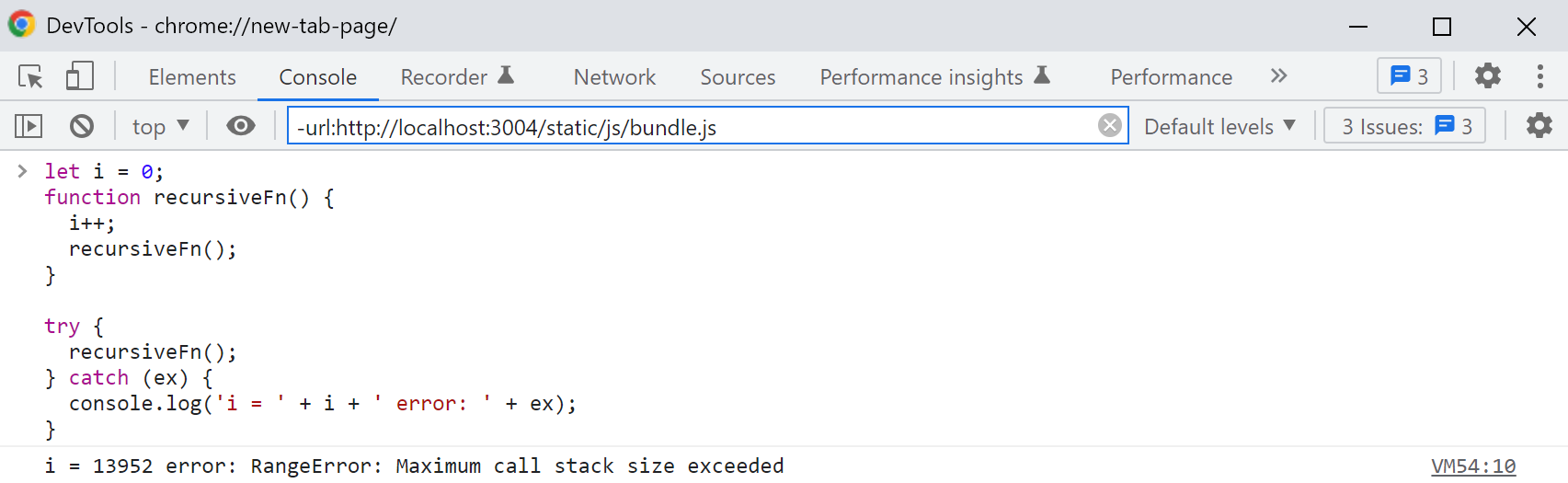Open DevTools main settings gear
The image size is (1568, 483).
tap(1487, 76)
